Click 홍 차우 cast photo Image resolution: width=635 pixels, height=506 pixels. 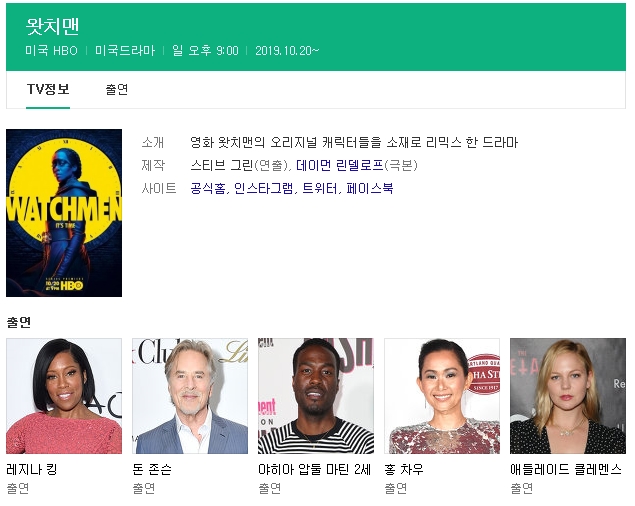442,396
